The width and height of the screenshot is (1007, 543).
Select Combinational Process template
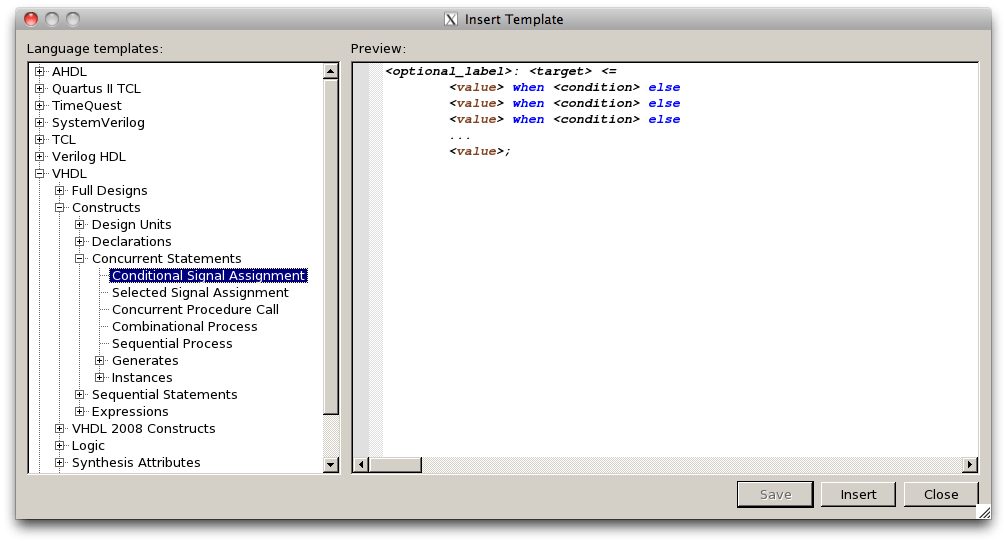(184, 327)
